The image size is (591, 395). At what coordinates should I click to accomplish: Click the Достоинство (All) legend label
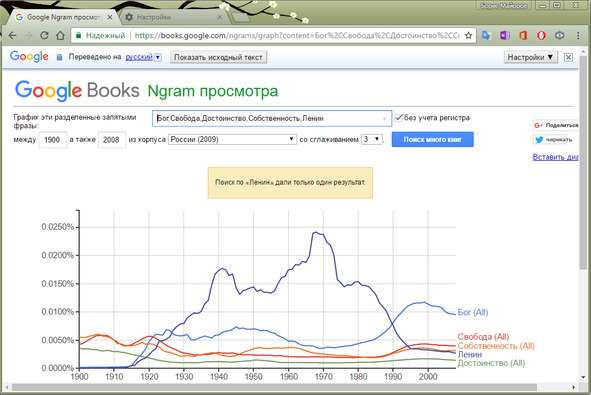click(x=491, y=363)
